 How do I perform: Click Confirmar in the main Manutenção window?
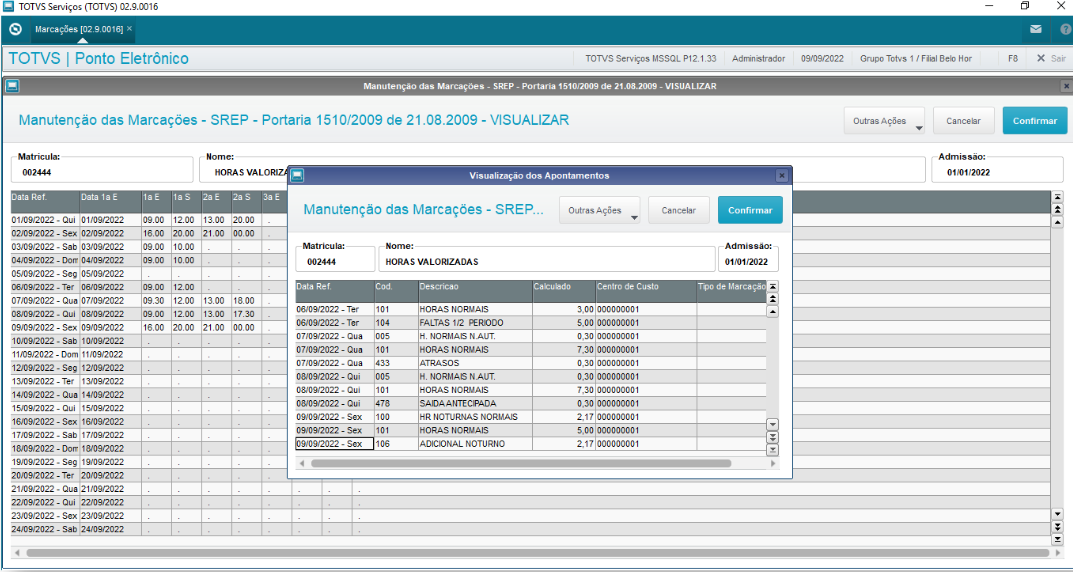click(1035, 120)
